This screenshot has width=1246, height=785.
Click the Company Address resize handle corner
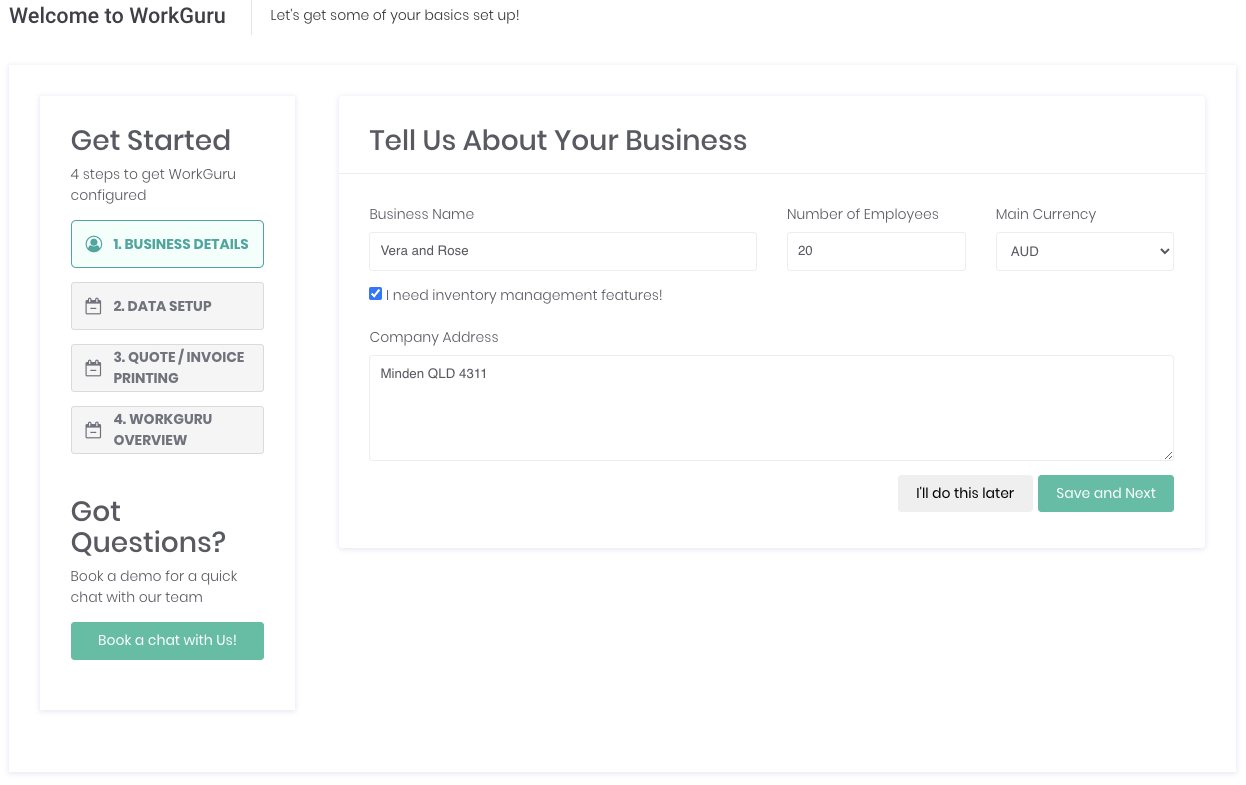click(x=1167, y=455)
